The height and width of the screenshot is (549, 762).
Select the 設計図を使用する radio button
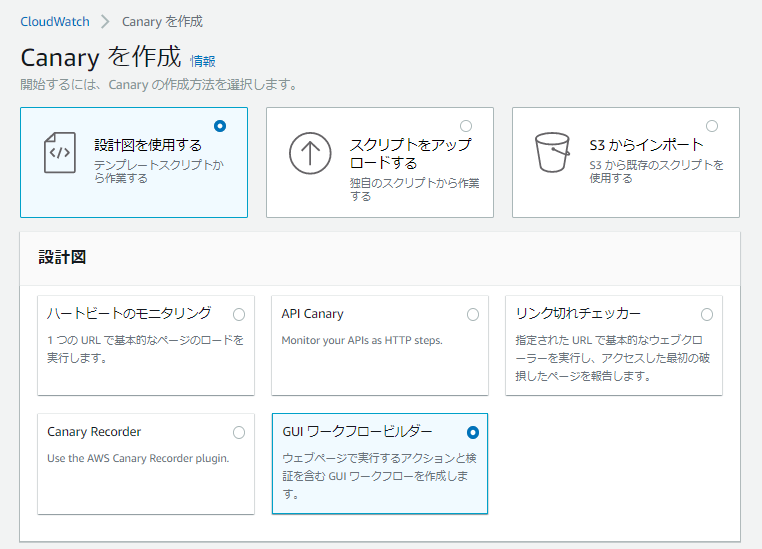click(220, 126)
